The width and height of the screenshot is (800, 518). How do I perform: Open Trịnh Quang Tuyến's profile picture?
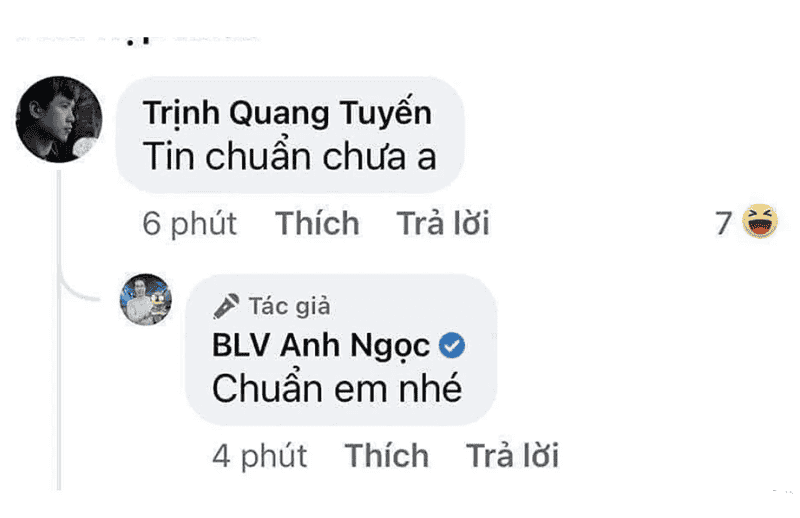pyautogui.click(x=59, y=119)
